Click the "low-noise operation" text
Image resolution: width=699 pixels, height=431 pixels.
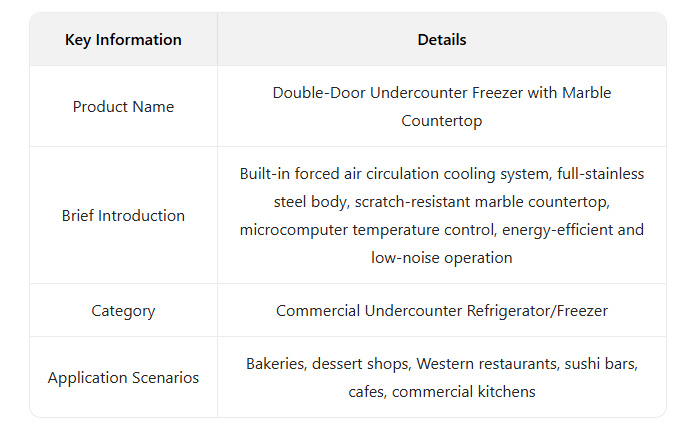tap(441, 258)
